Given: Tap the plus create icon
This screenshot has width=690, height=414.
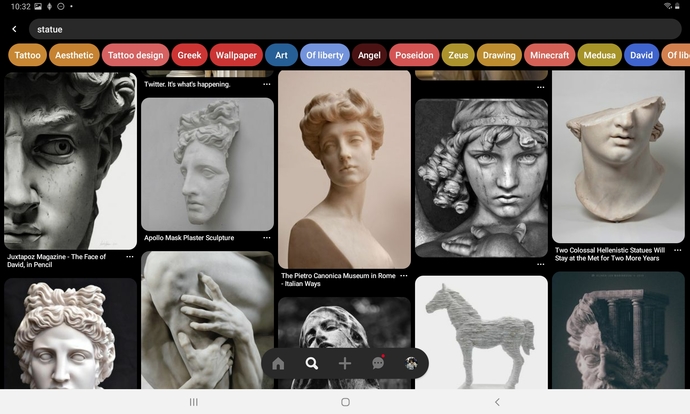Looking at the screenshot, I should [345, 363].
